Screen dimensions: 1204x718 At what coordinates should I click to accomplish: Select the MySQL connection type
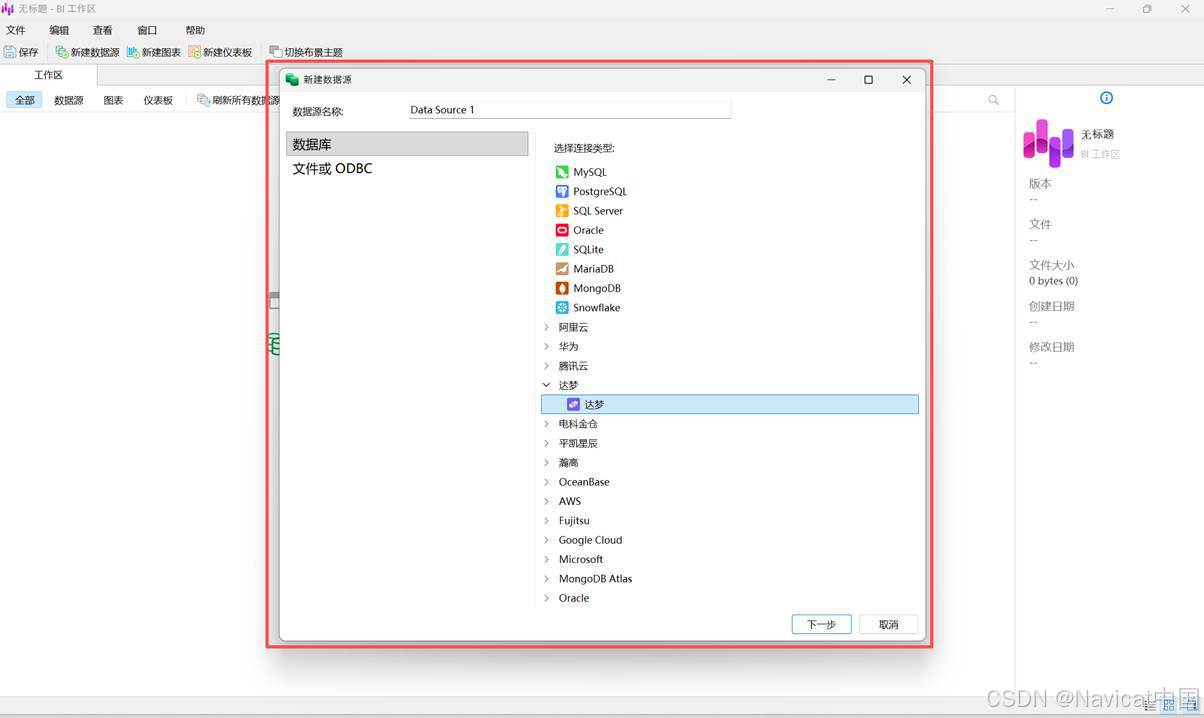point(581,172)
